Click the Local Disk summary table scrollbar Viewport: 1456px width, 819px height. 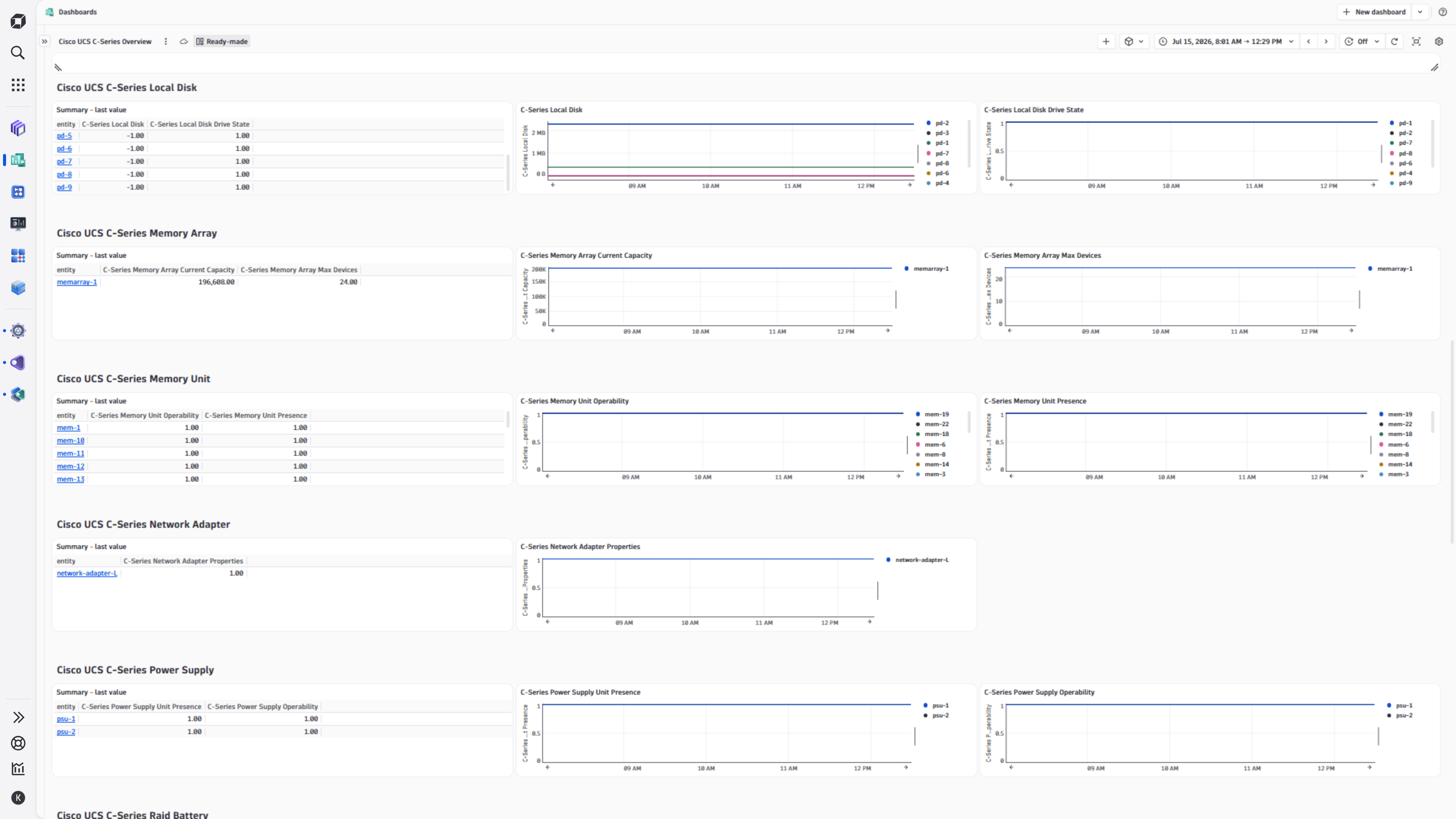[x=508, y=173]
